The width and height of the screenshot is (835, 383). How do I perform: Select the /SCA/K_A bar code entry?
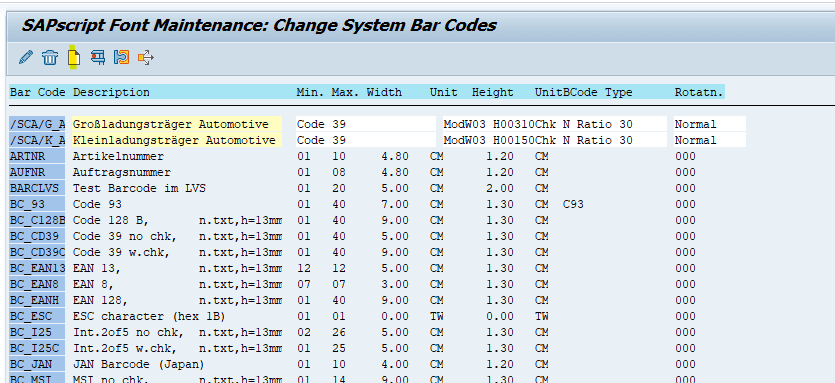click(x=37, y=141)
